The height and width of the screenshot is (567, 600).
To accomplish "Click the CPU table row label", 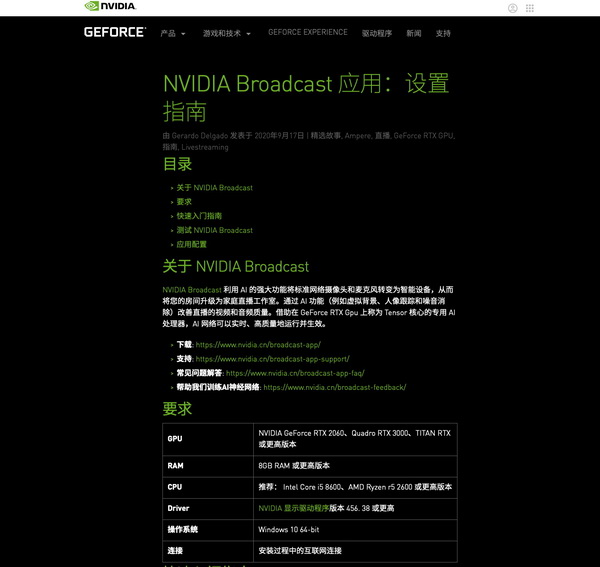I will tap(174, 487).
